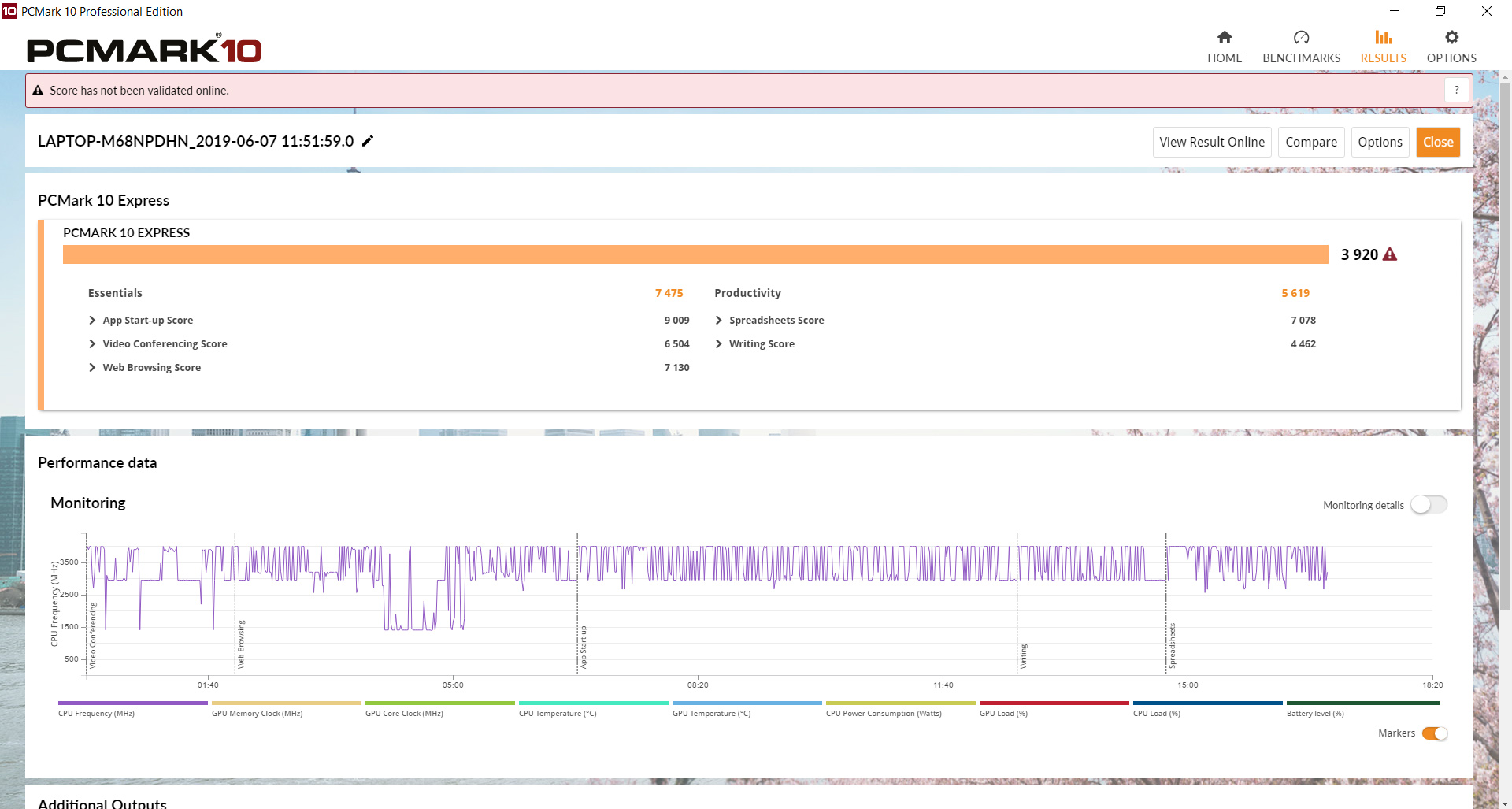Expand the Spreadsheets Score details
Viewport: 1512px width, 809px height.
point(718,321)
